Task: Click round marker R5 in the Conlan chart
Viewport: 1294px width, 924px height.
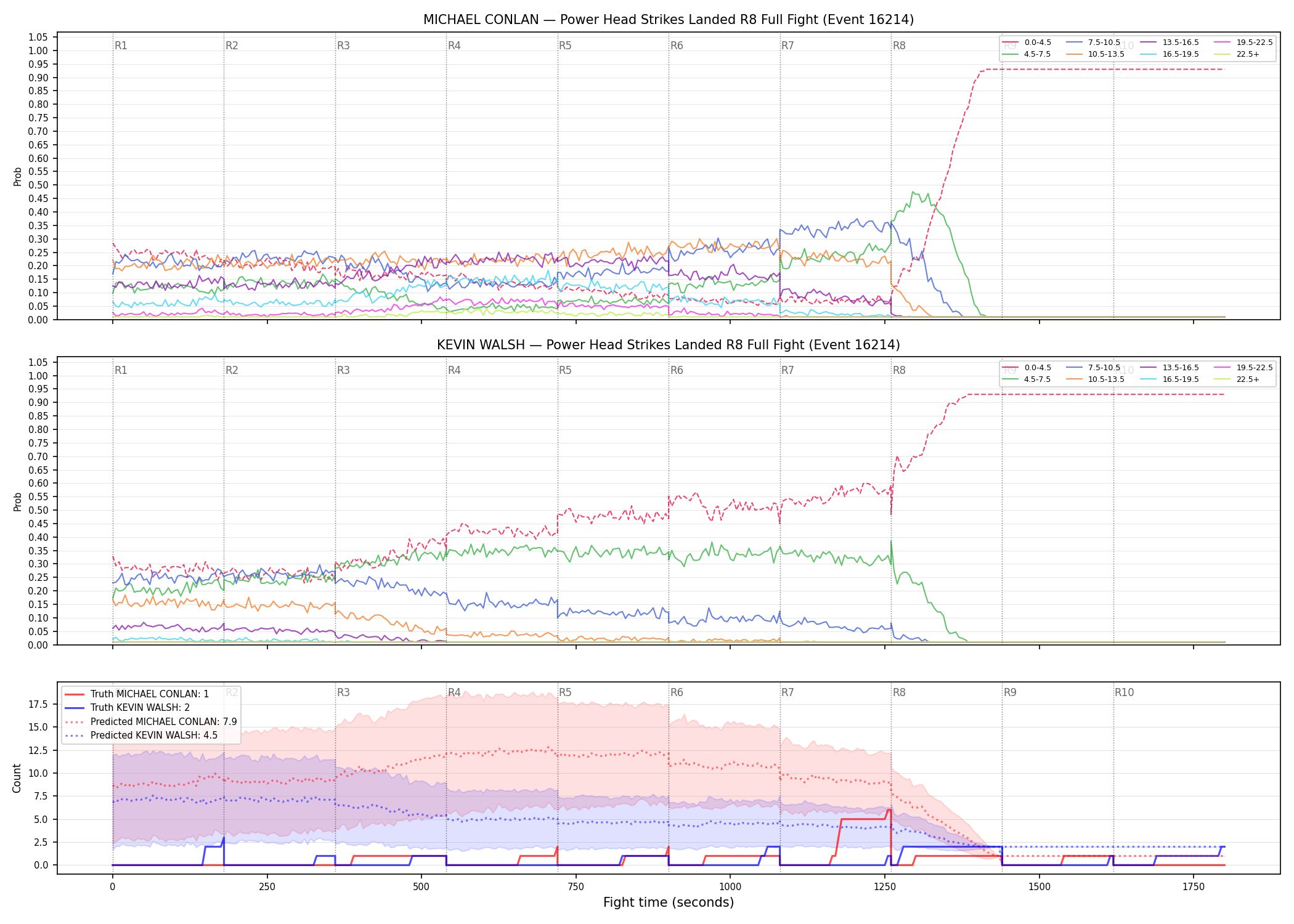Action: [x=565, y=46]
